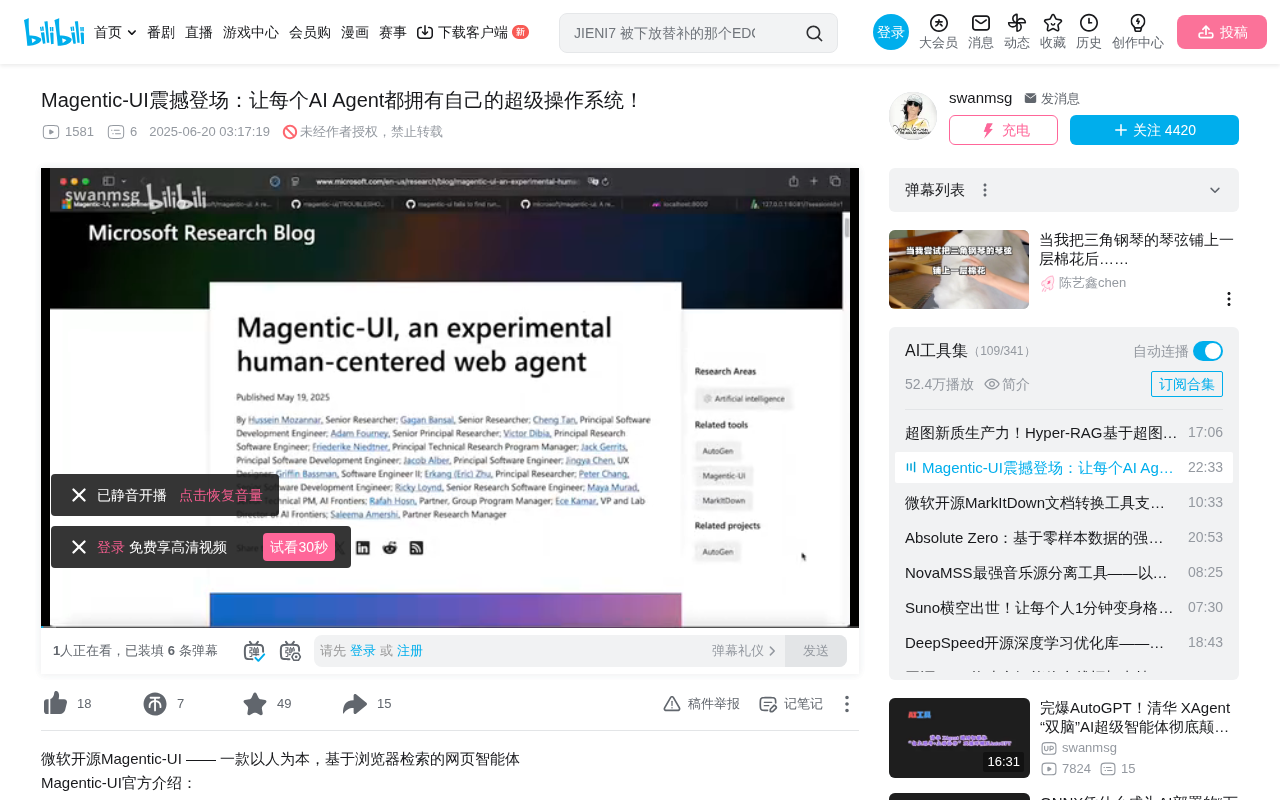1280x800 pixels.
Task: Select current Magentic-UI playlist entry
Action: (x=1064, y=468)
